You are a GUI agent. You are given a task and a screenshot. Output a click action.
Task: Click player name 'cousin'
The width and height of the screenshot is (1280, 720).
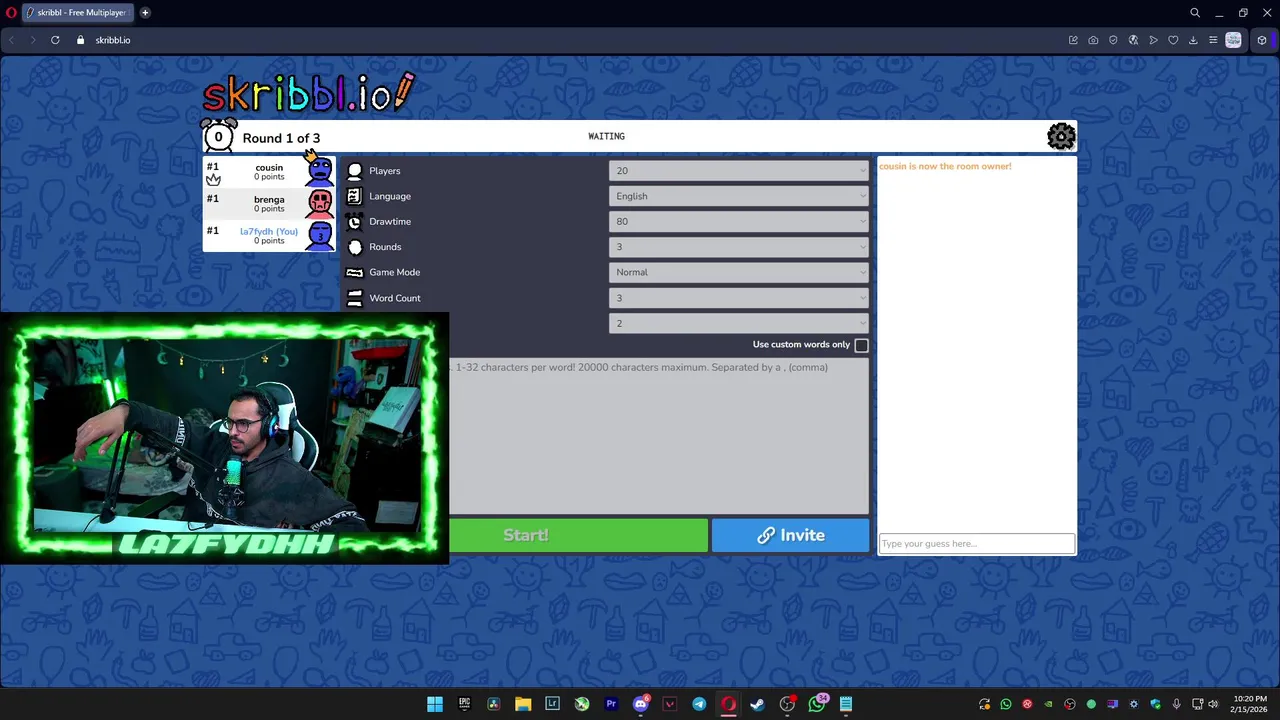pos(269,167)
